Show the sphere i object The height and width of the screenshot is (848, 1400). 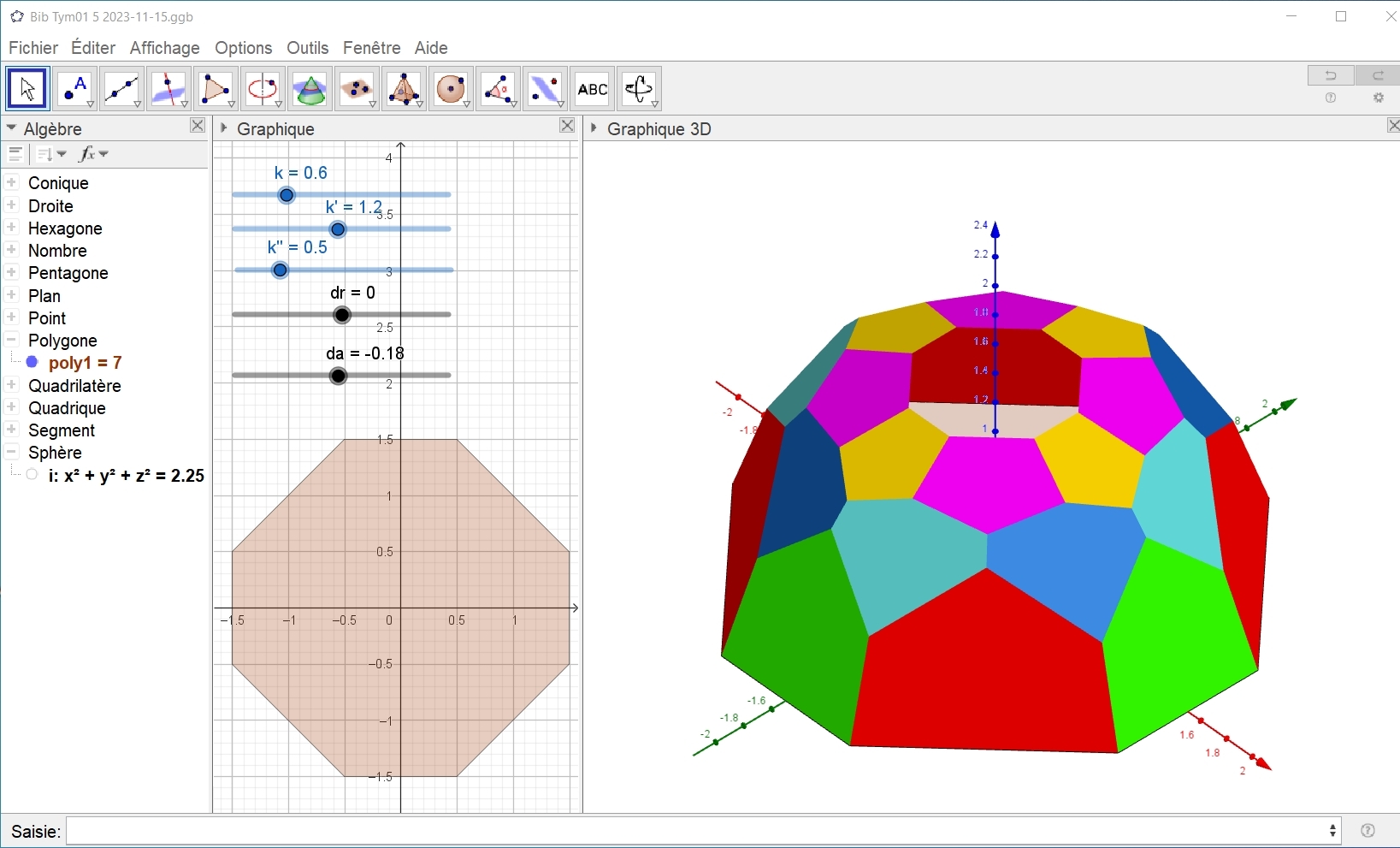(32, 476)
